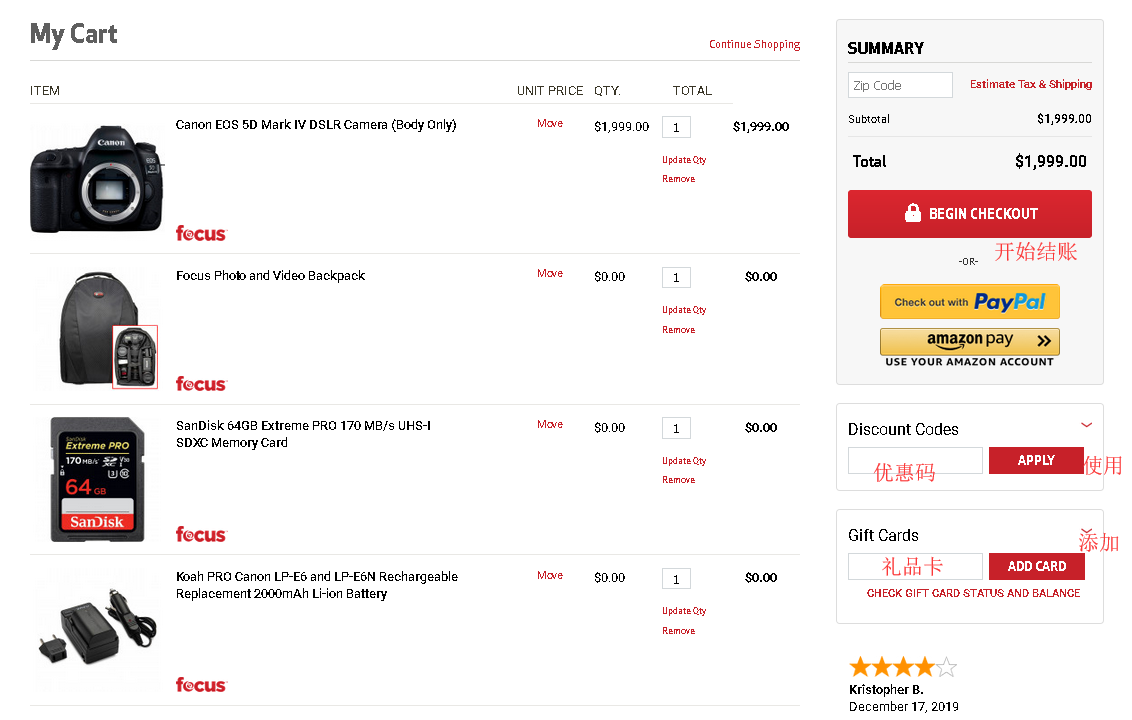Collapse the Discount Codes chevron
Screen dimensions: 1132x720
click(1086, 425)
